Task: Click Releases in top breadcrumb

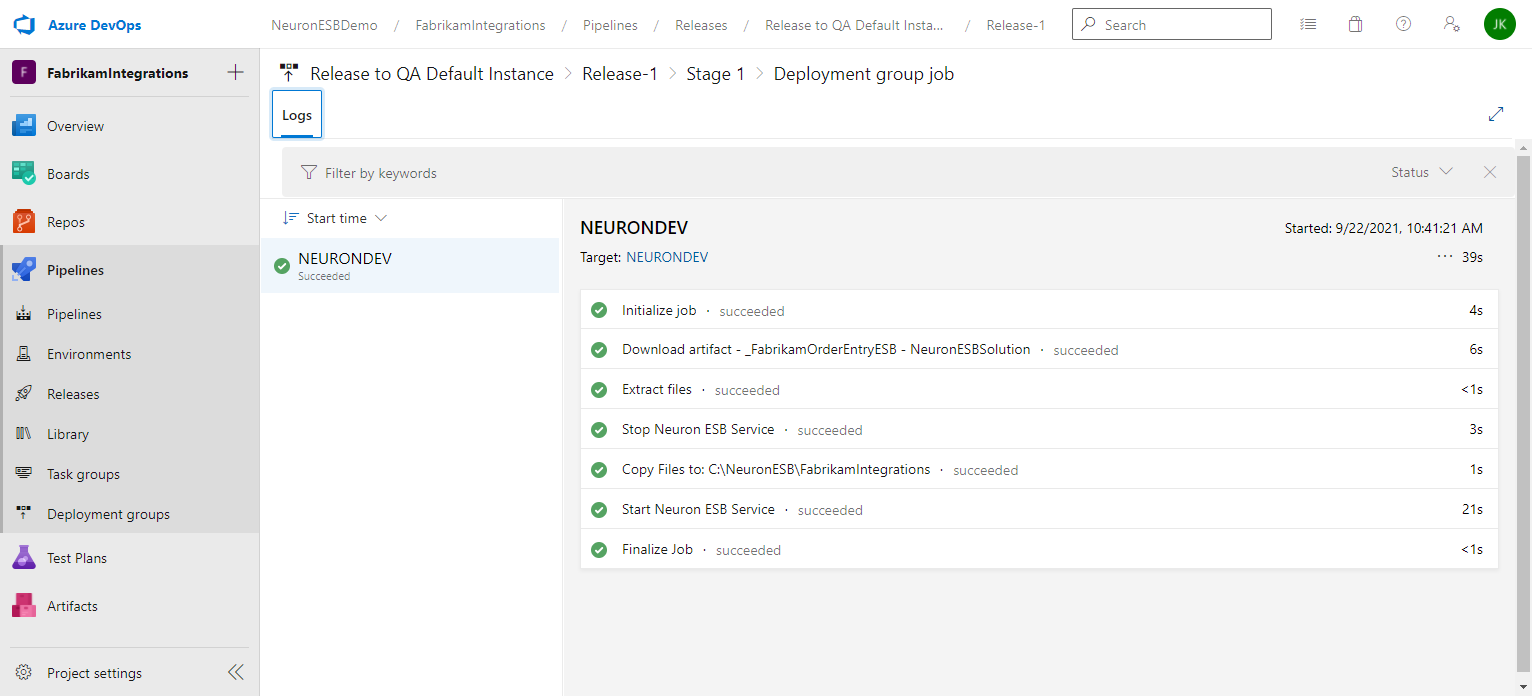Action: [x=701, y=25]
